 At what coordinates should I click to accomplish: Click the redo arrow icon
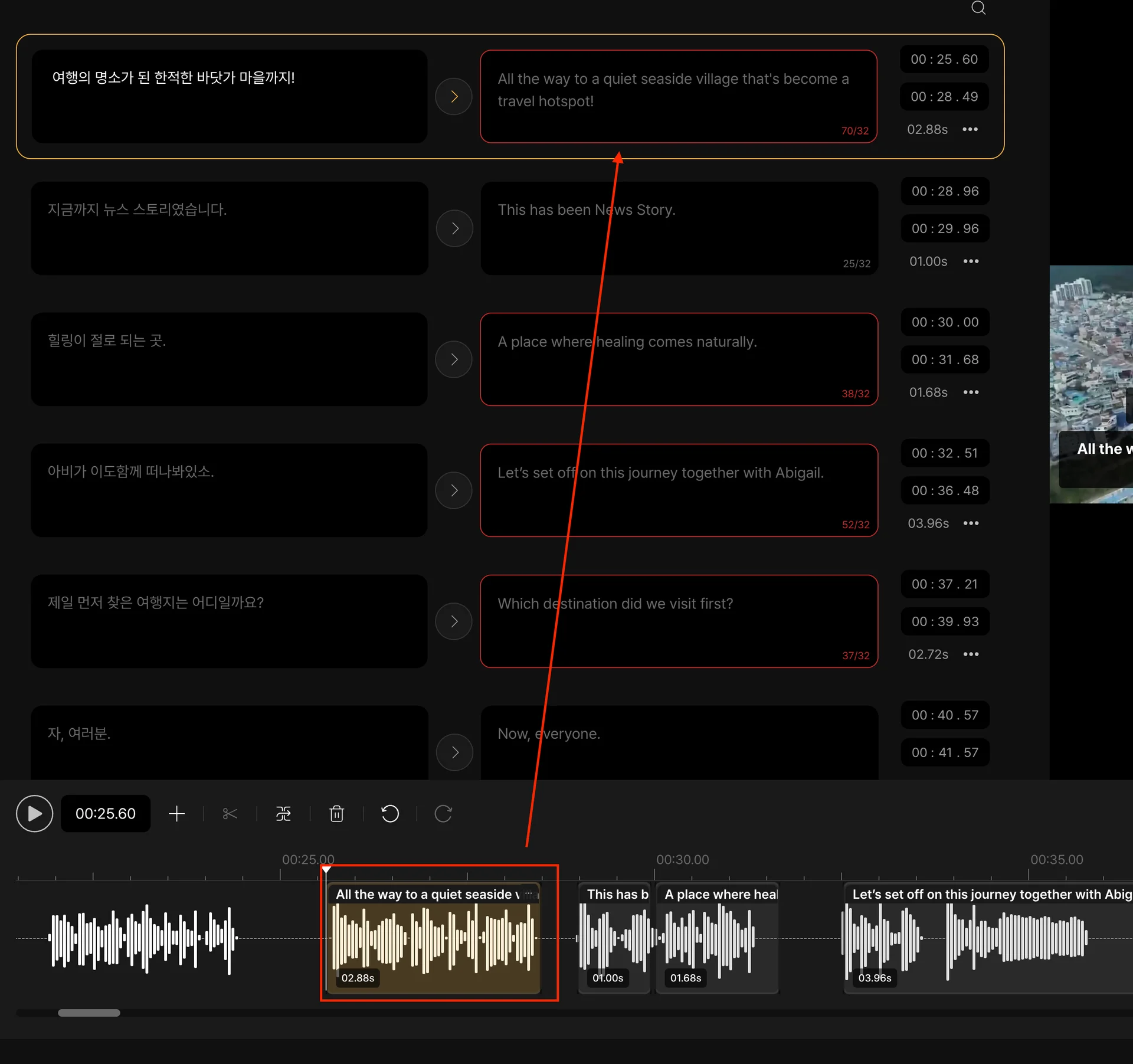click(443, 814)
